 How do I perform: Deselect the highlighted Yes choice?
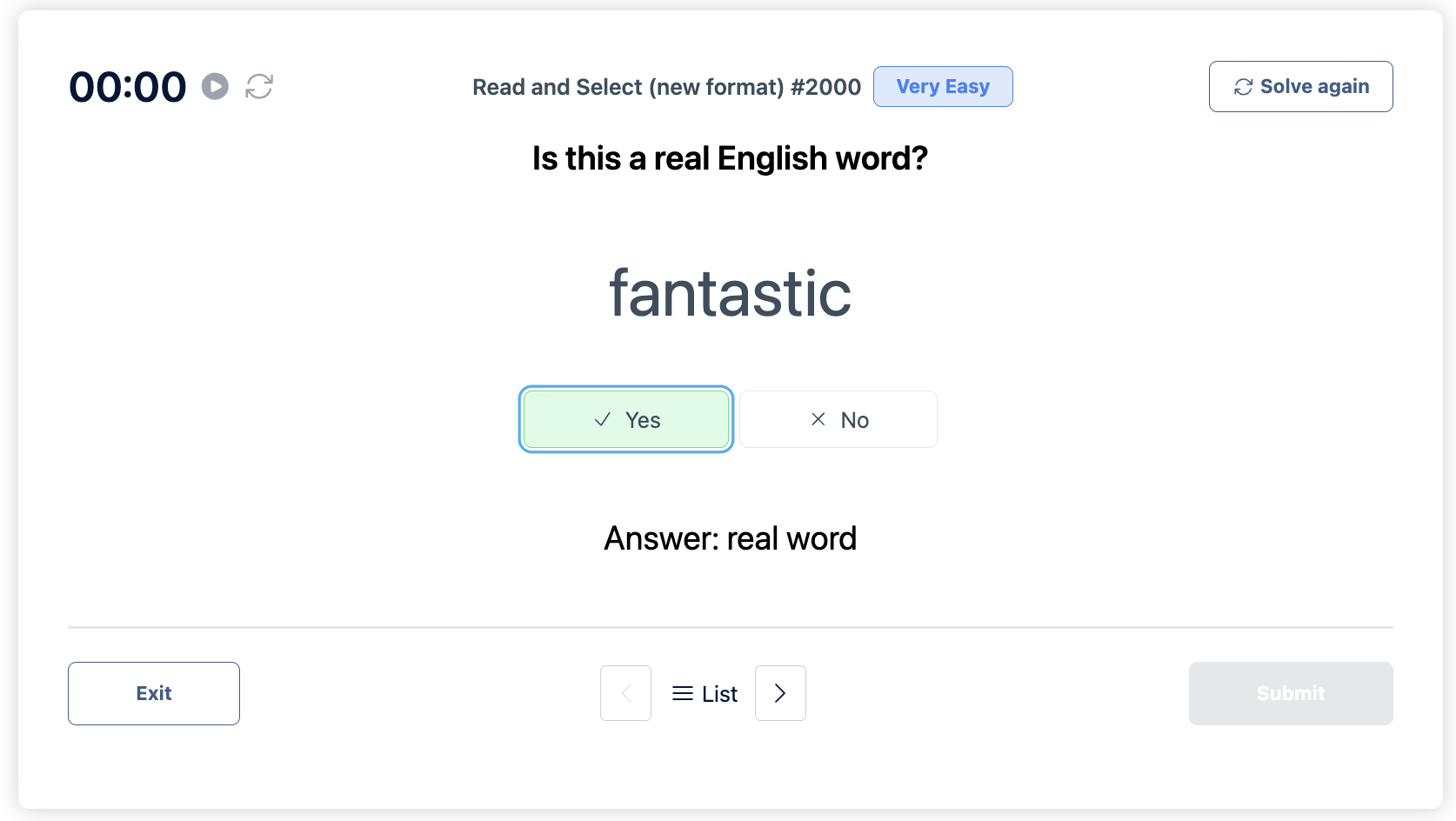(x=625, y=419)
